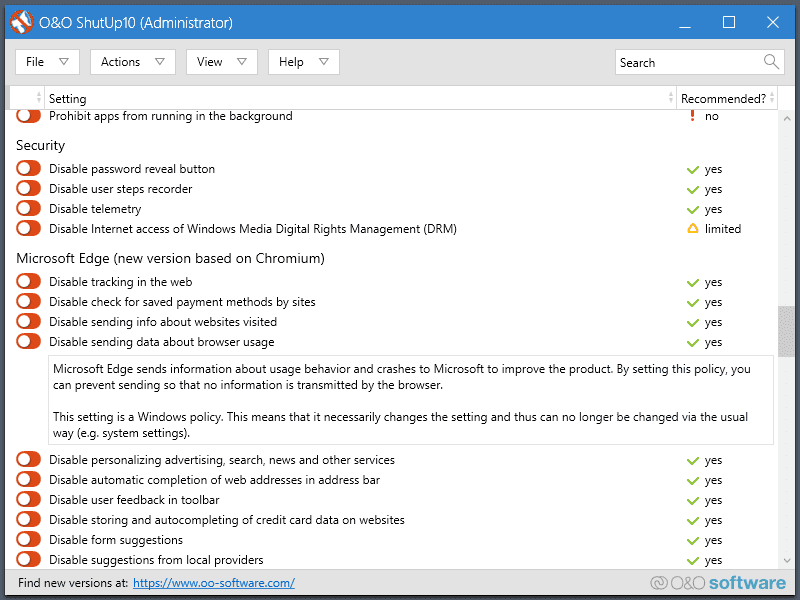Toggle Disable tracking in the web switch
Screen dimensions: 800x600
click(x=28, y=281)
